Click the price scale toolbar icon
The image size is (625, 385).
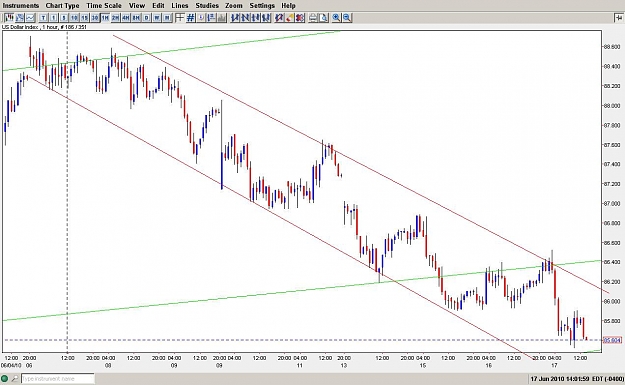point(211,18)
